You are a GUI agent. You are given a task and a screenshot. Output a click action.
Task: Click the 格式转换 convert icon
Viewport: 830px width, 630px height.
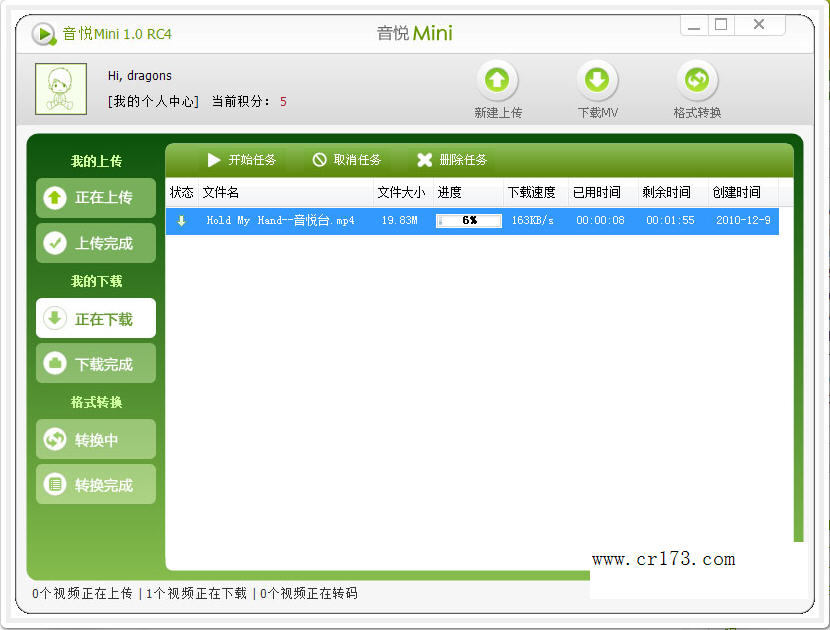(697, 80)
